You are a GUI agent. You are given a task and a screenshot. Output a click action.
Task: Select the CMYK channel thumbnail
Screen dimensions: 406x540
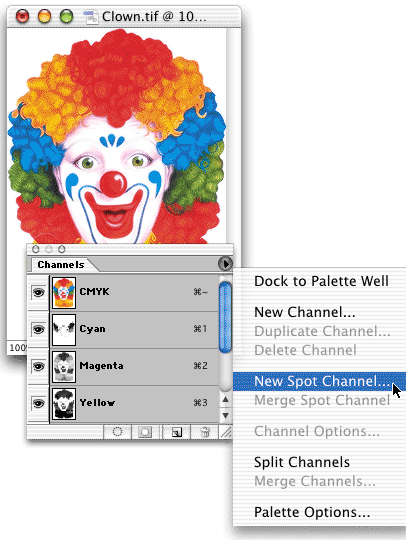64,293
